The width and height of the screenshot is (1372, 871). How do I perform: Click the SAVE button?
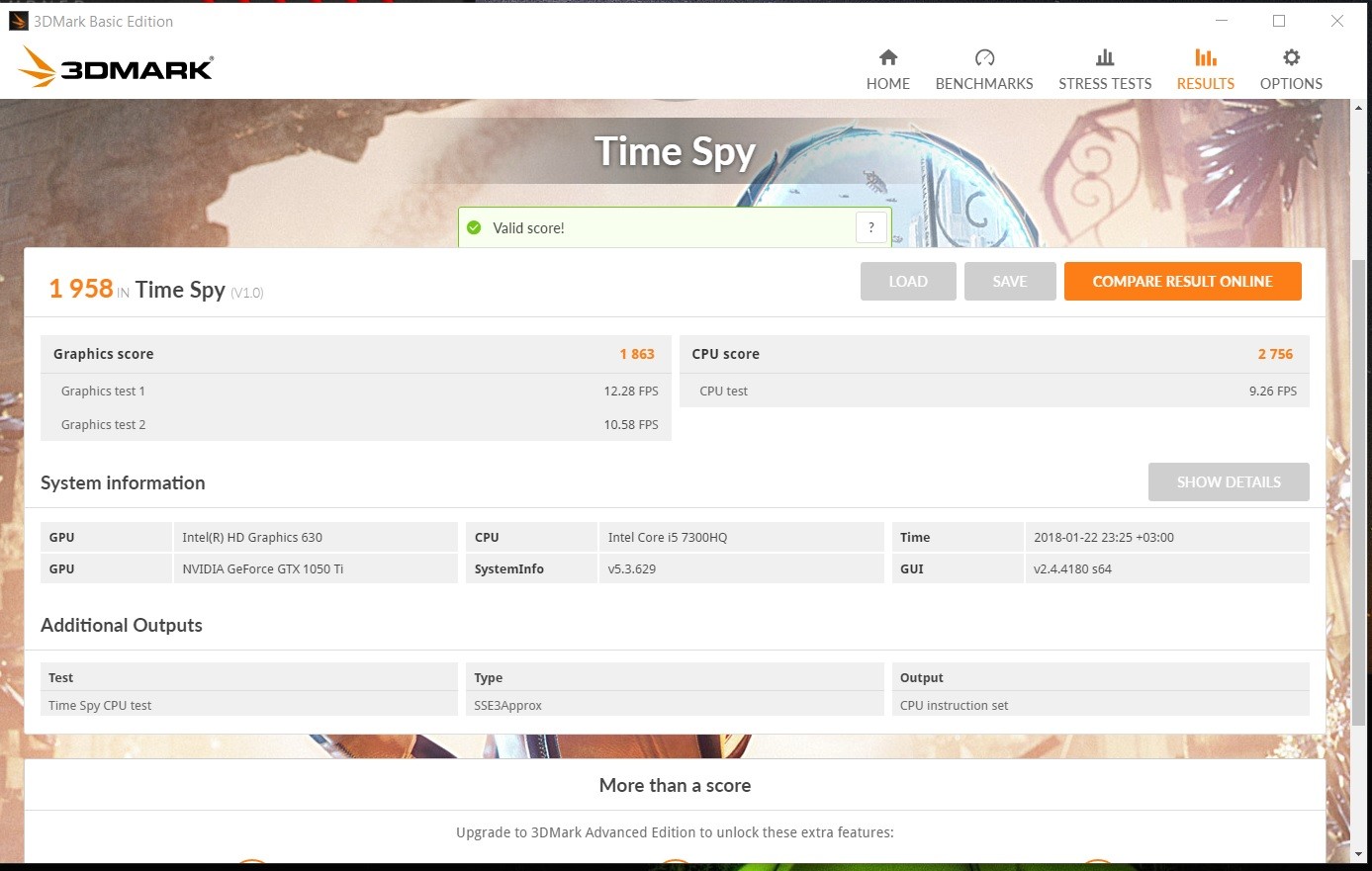1010,282
